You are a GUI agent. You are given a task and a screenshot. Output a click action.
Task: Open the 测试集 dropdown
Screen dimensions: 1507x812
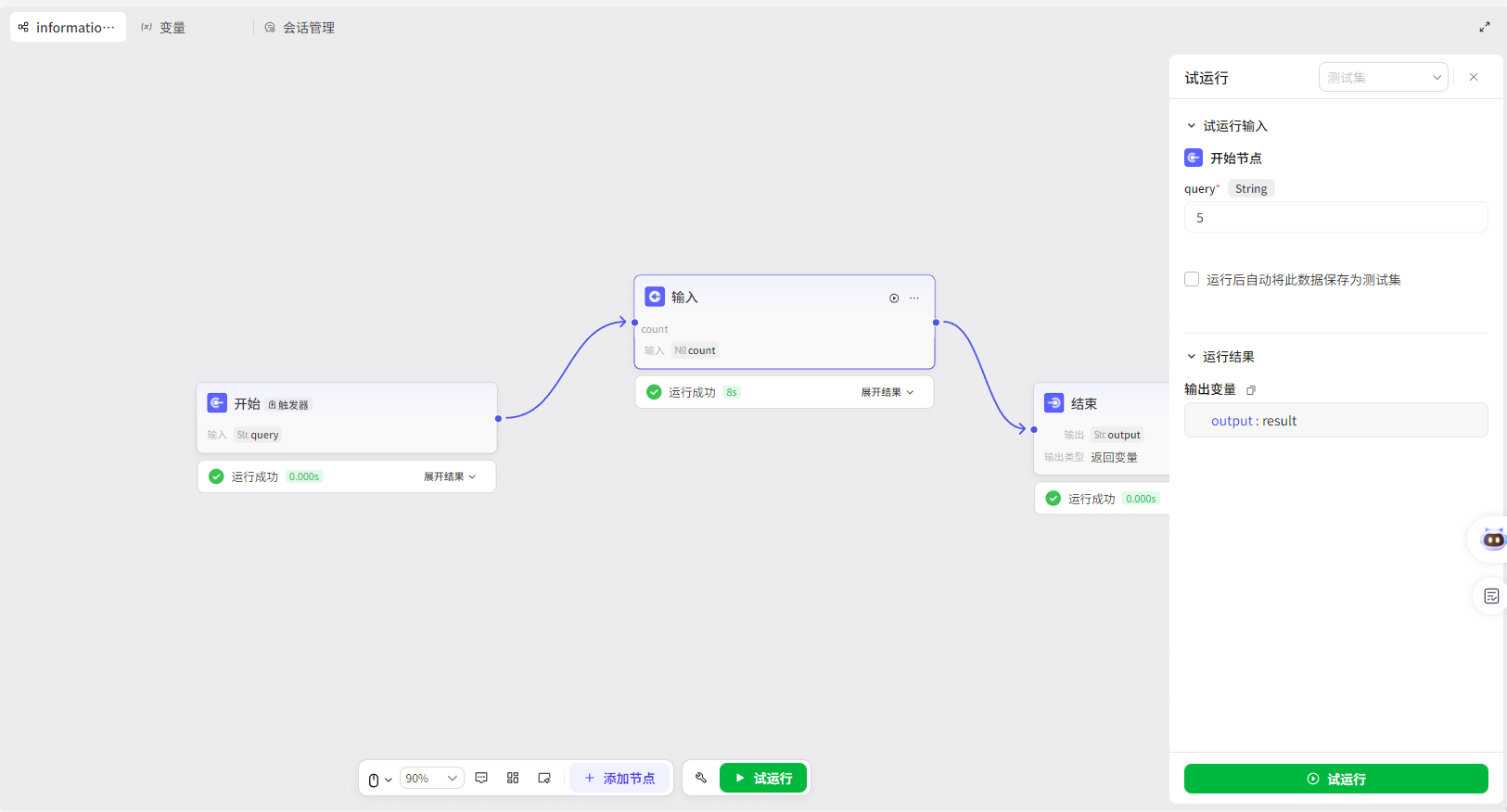coord(1383,78)
